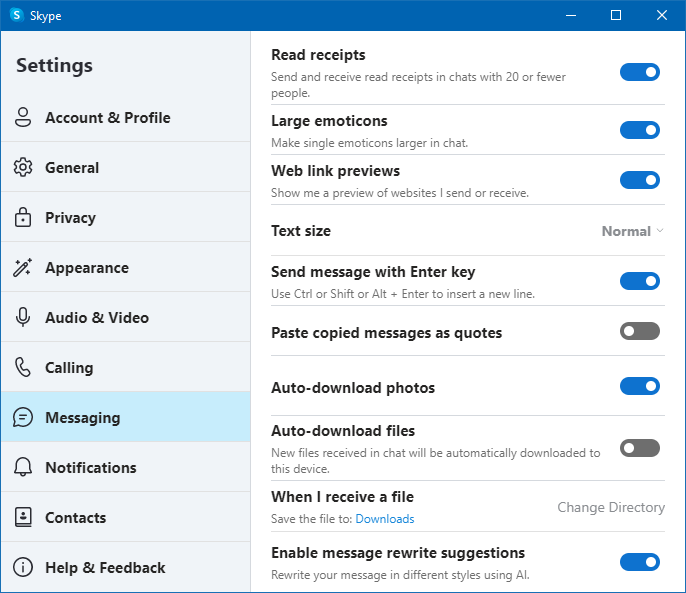Click the Calling phone icon

23,367
